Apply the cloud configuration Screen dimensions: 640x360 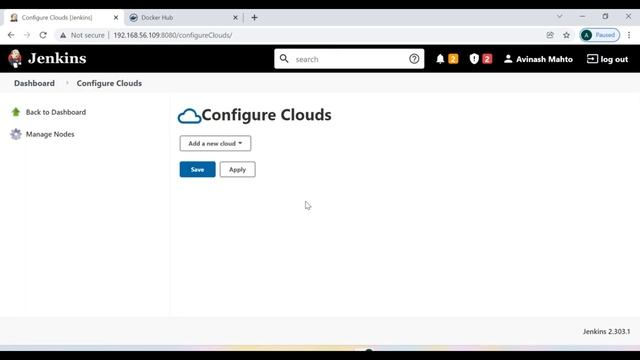point(238,169)
